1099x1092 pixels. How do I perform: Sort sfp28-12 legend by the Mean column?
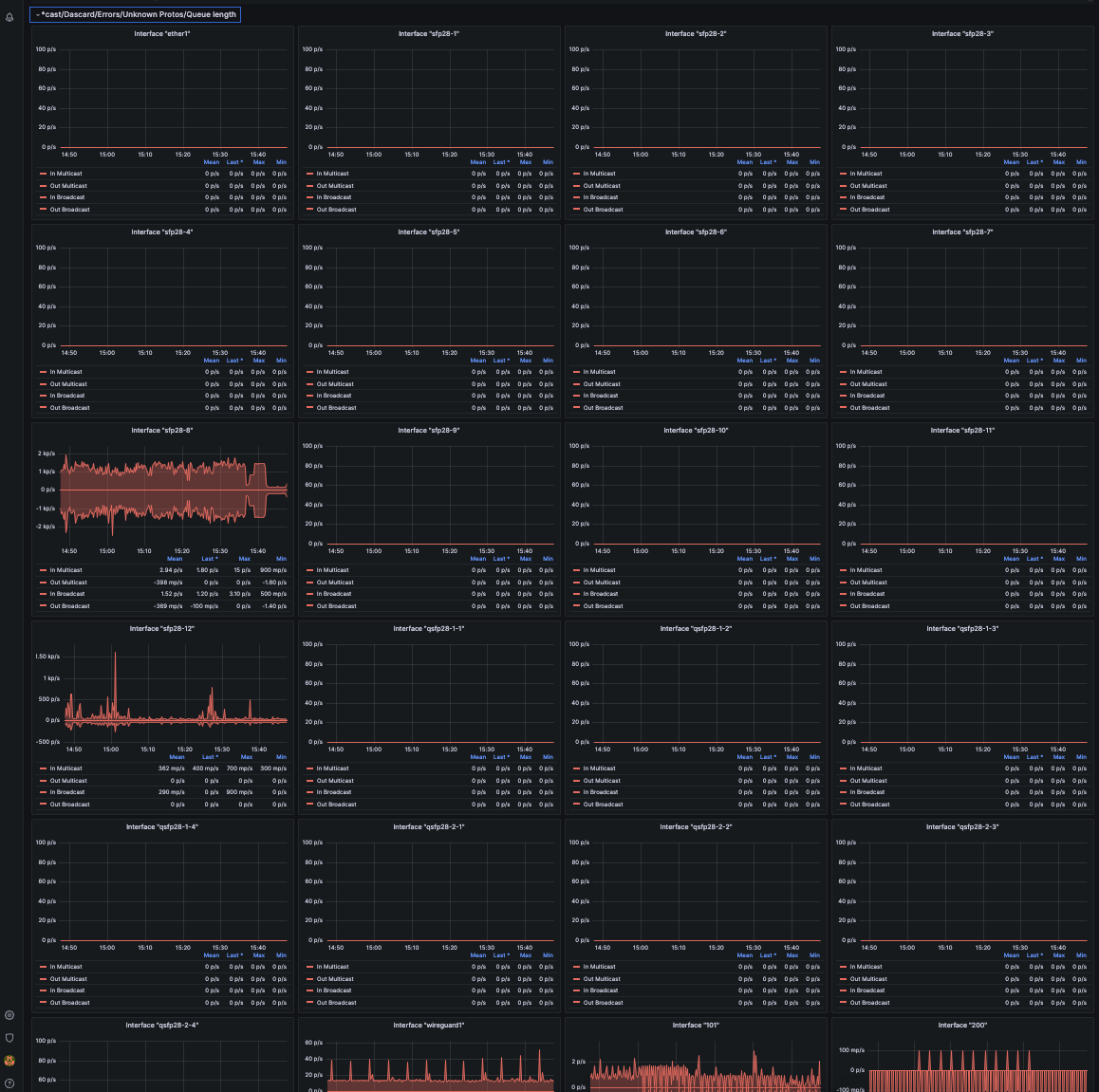click(177, 756)
